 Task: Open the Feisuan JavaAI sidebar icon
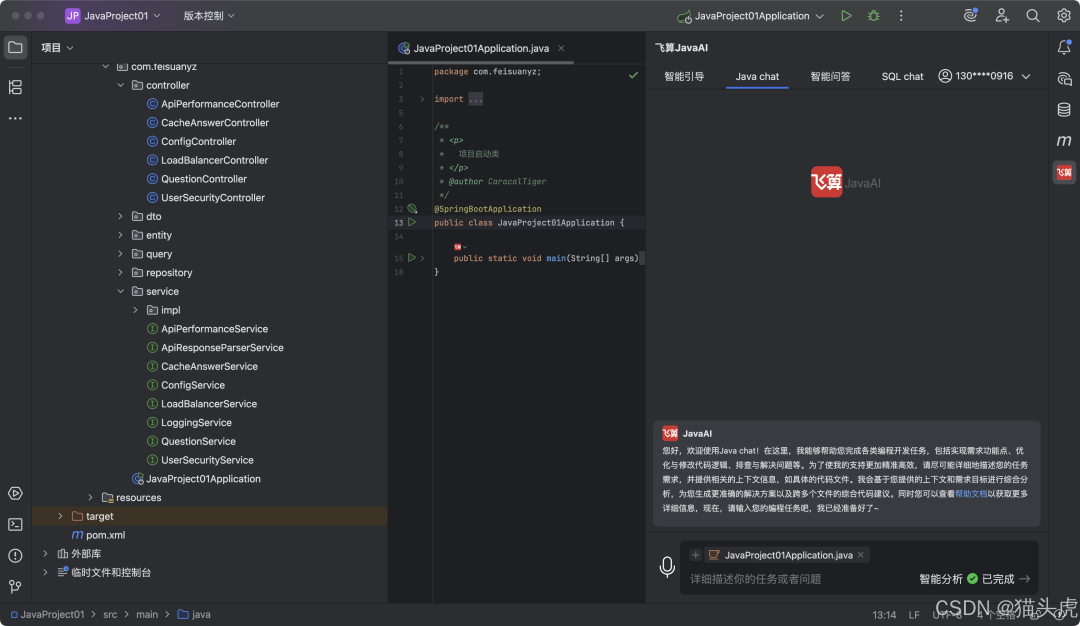1064,172
